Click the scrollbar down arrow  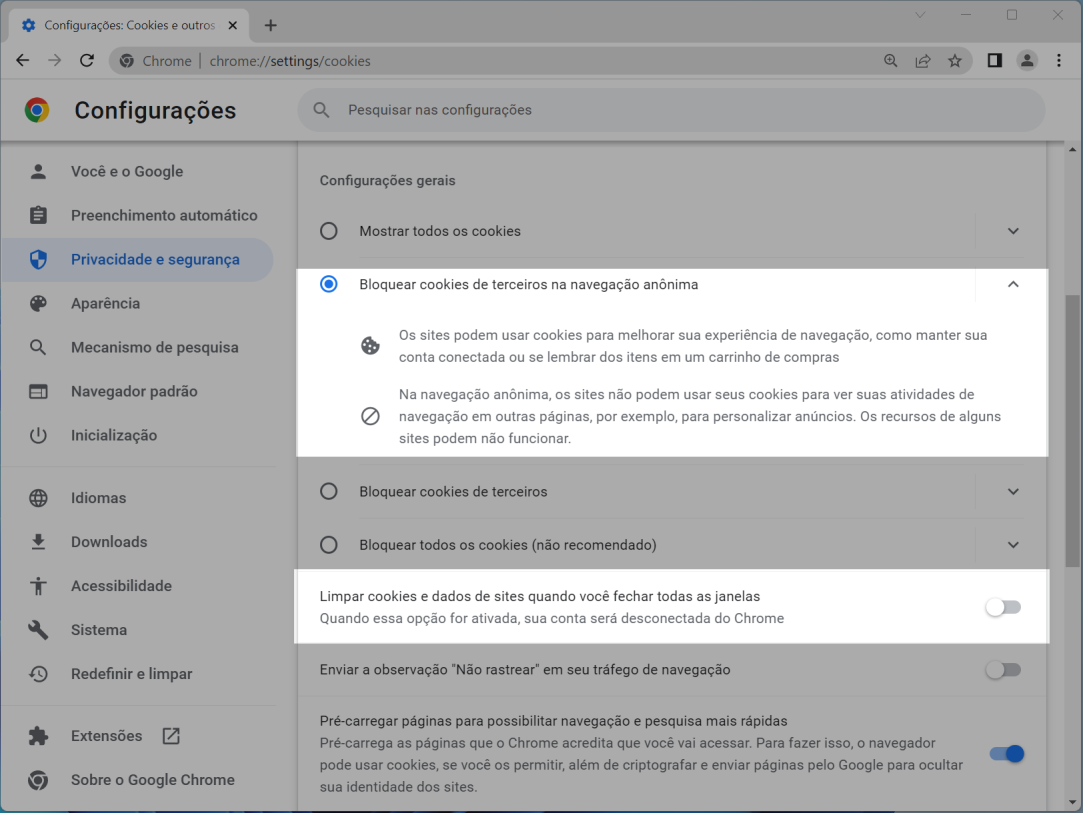pyautogui.click(x=1072, y=802)
